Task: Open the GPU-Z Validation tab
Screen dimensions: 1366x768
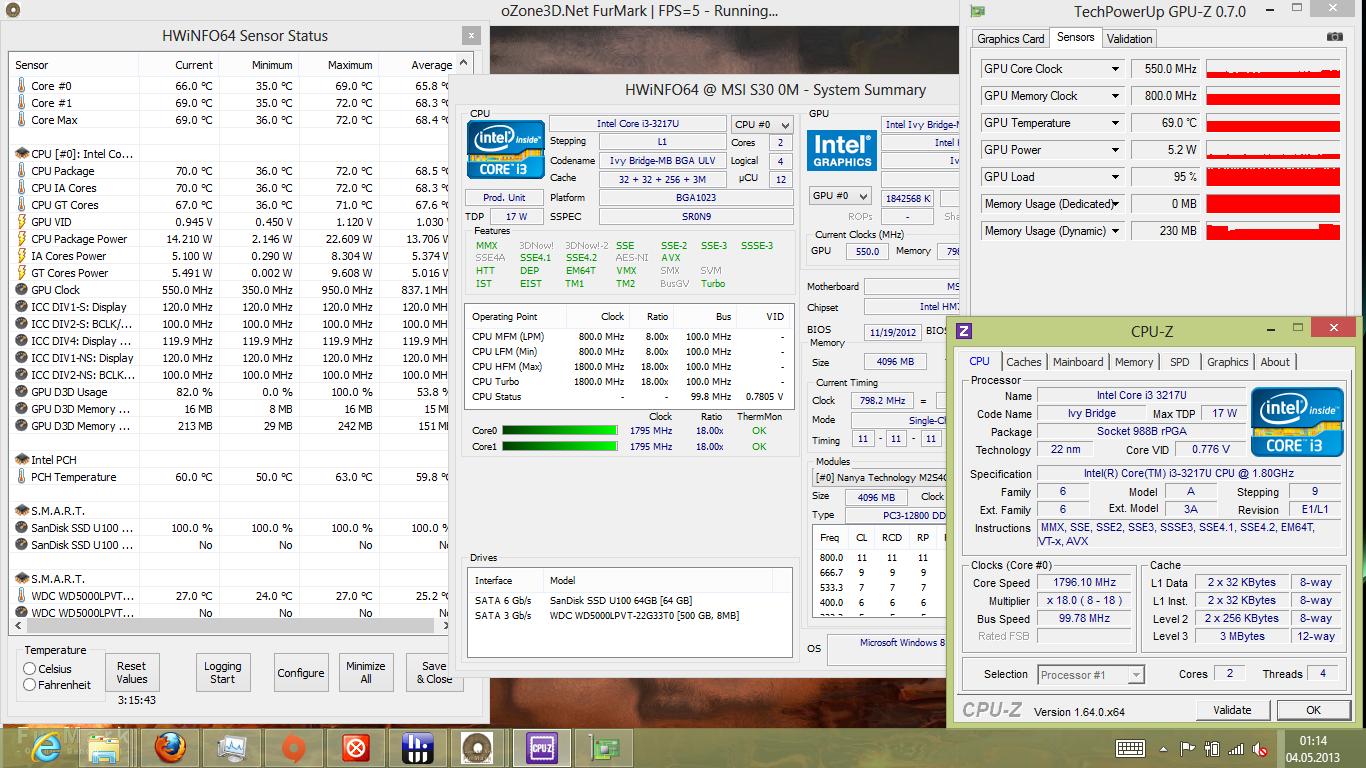Action: coord(1130,39)
